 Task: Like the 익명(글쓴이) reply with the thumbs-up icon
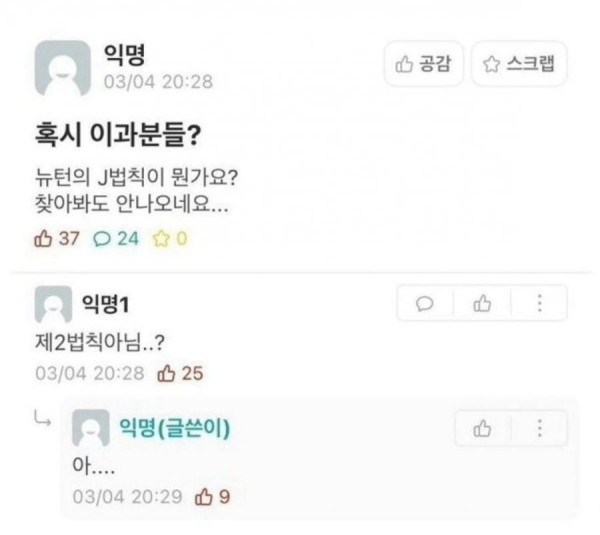482,429
